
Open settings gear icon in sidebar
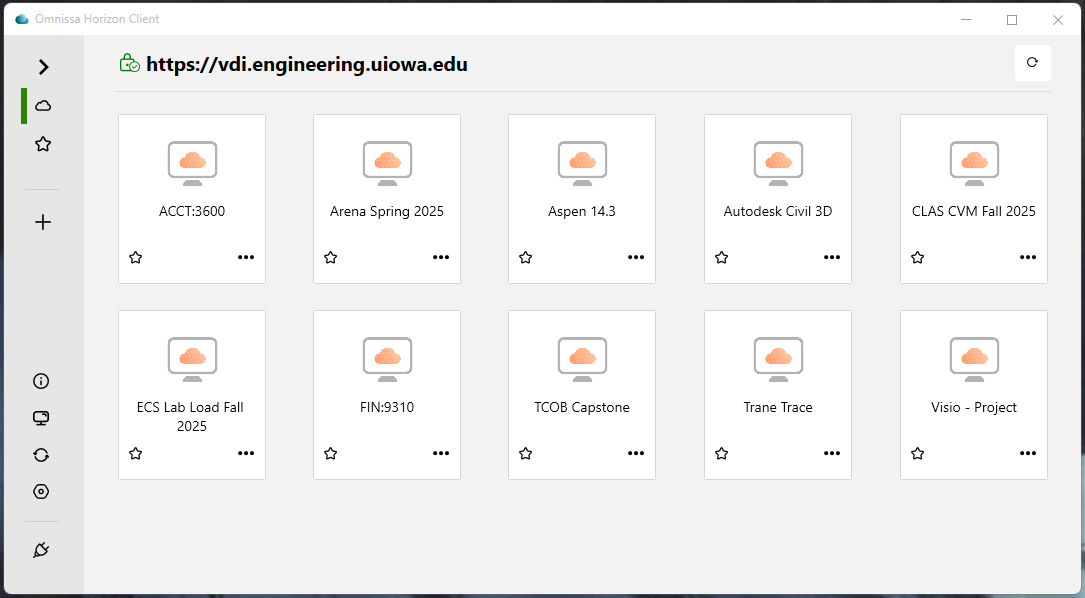41,491
